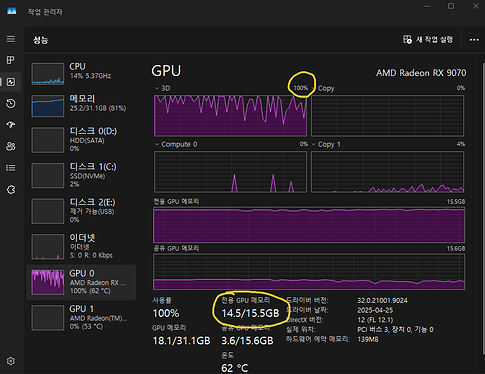
Task: Select the Performance page icon
Action: coord(11,82)
